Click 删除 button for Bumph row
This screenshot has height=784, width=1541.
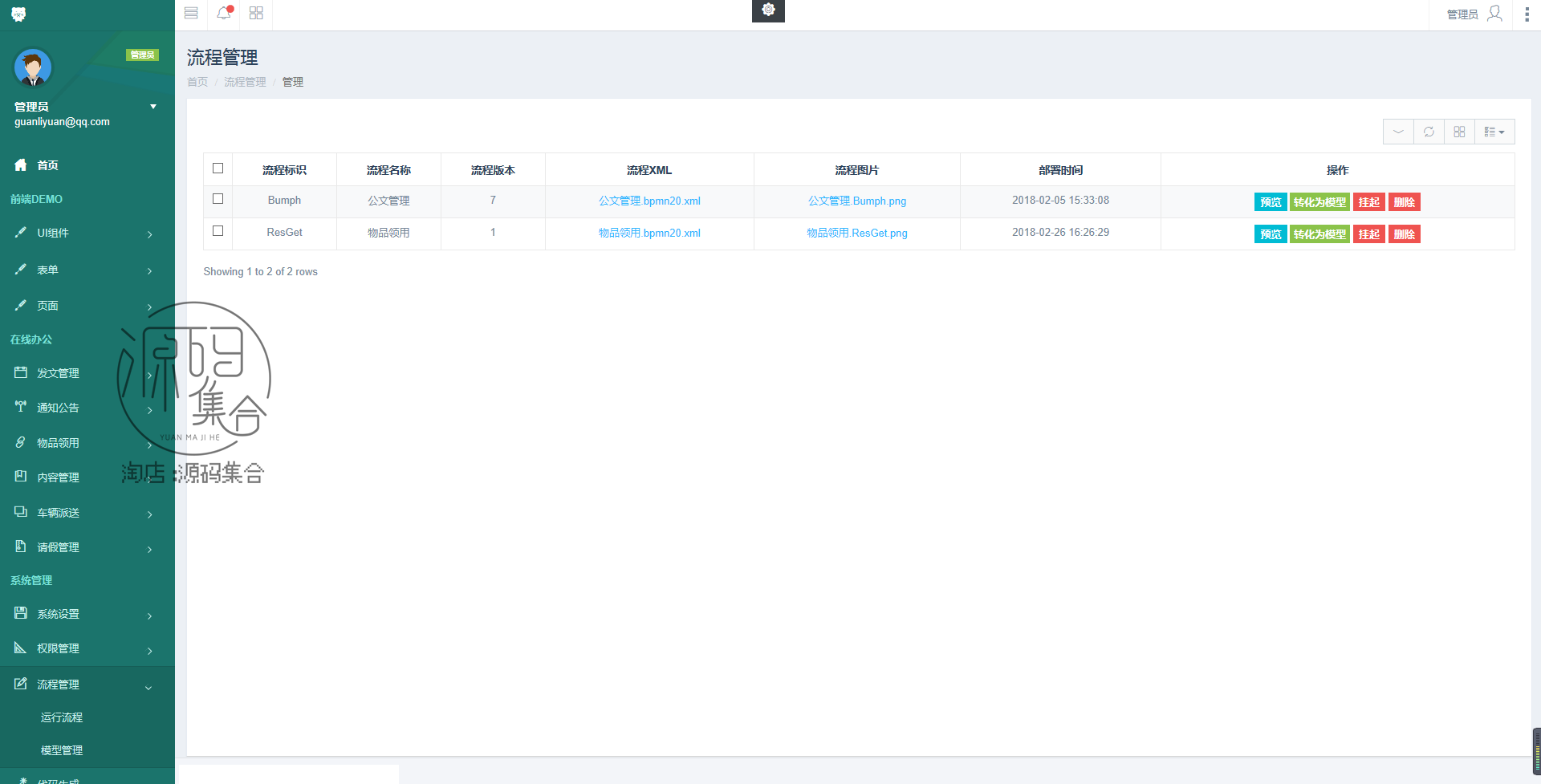point(1405,202)
